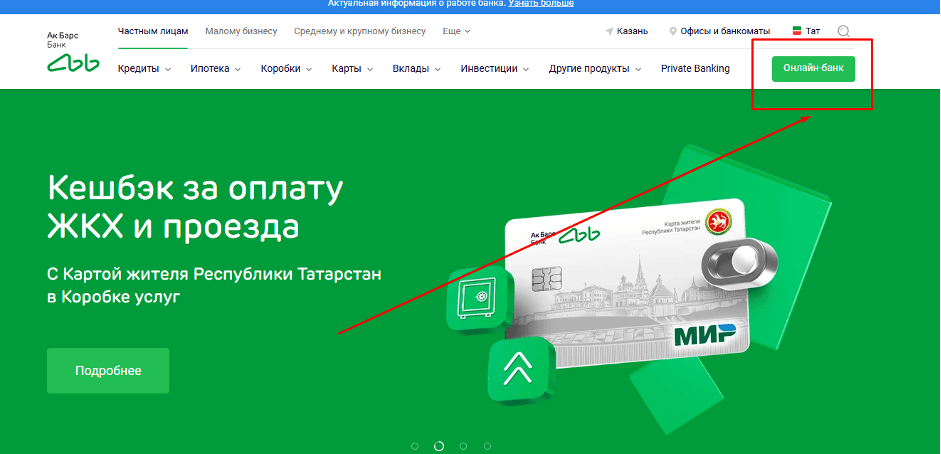Click the location arrow icon beside Казань

pyautogui.click(x=609, y=31)
